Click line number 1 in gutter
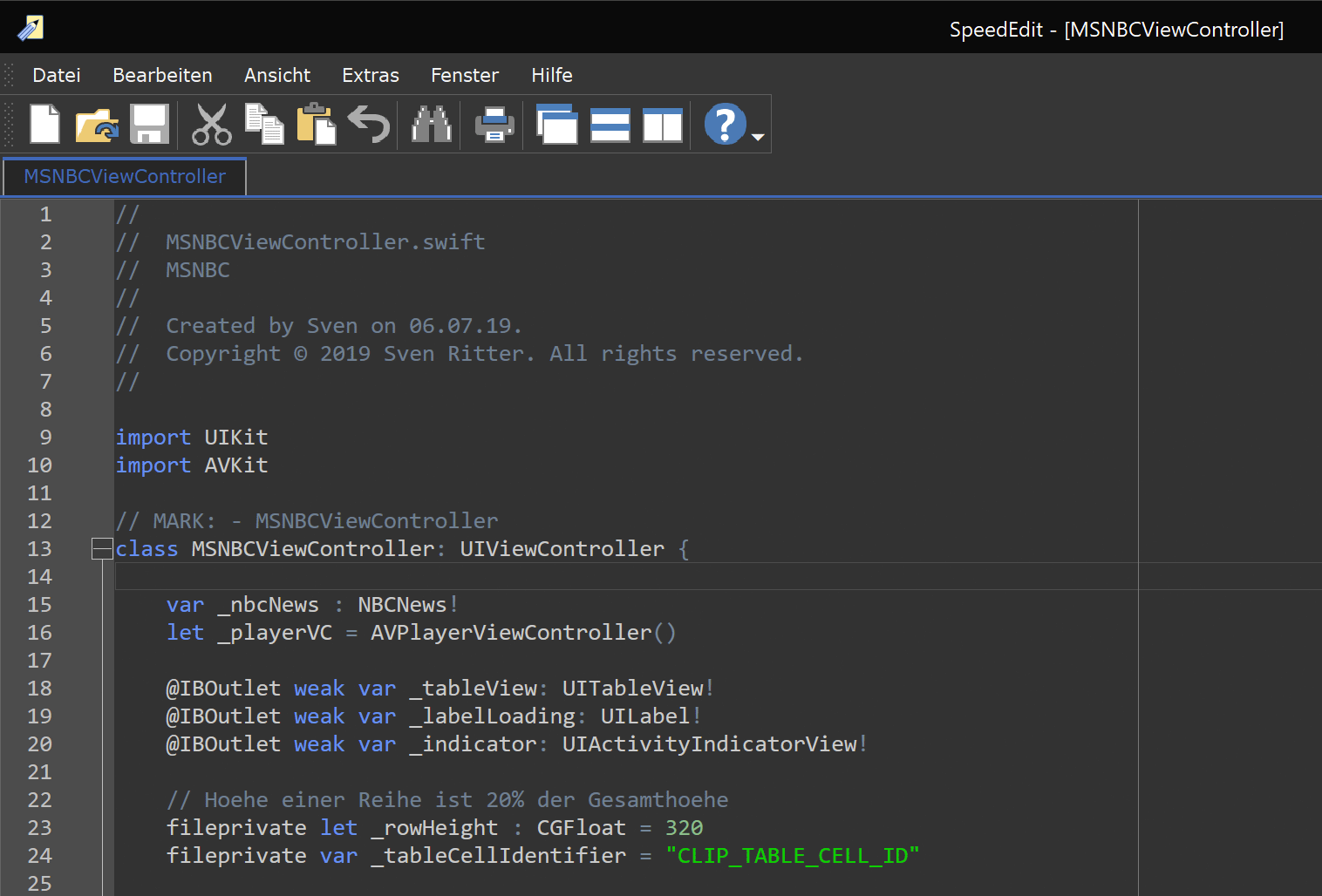Viewport: 1322px width, 896px height. (x=45, y=214)
